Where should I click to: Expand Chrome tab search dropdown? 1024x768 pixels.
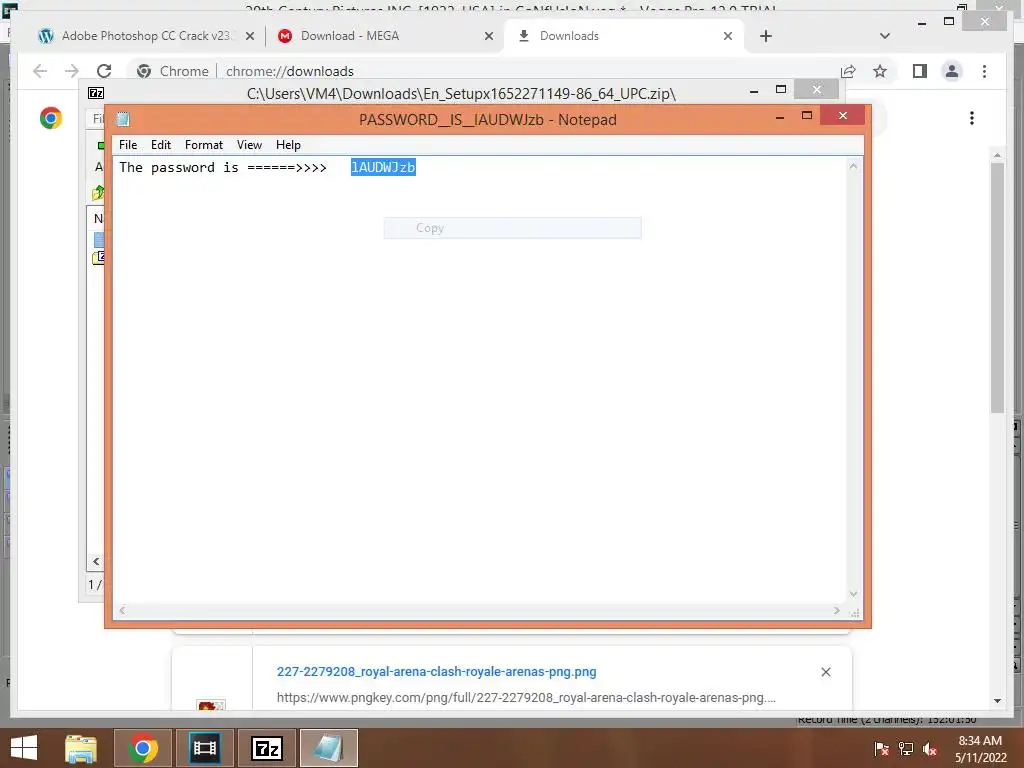coord(885,36)
